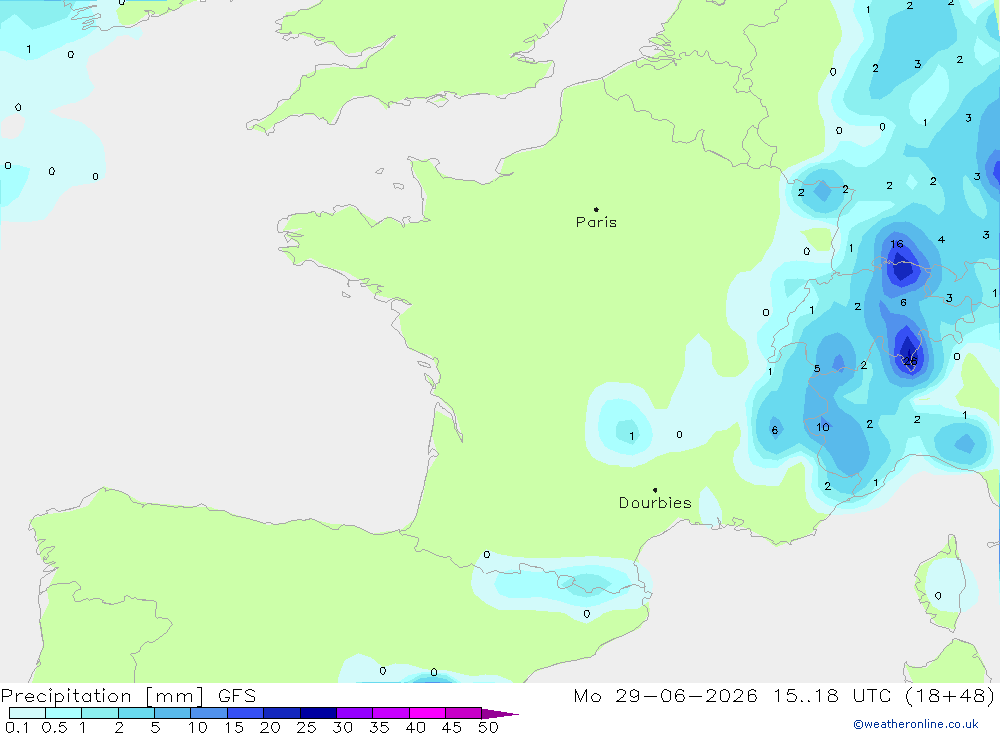Pick the 0.1–0.5 mm legend swatch
1000x733 pixels.
pos(27,713)
